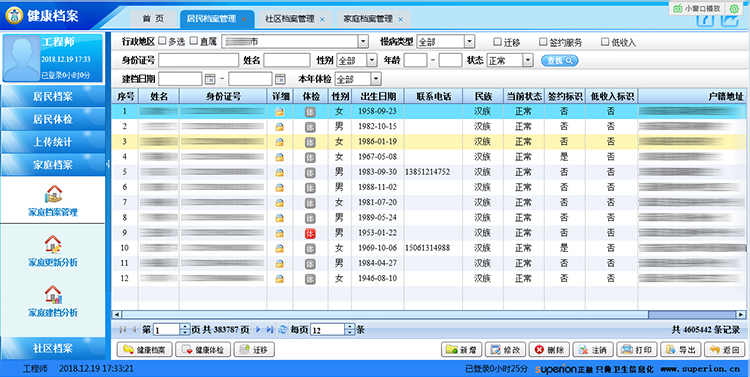Open 居民体检 sidebar menu
Screen dimensions: 750x377
tap(53, 119)
